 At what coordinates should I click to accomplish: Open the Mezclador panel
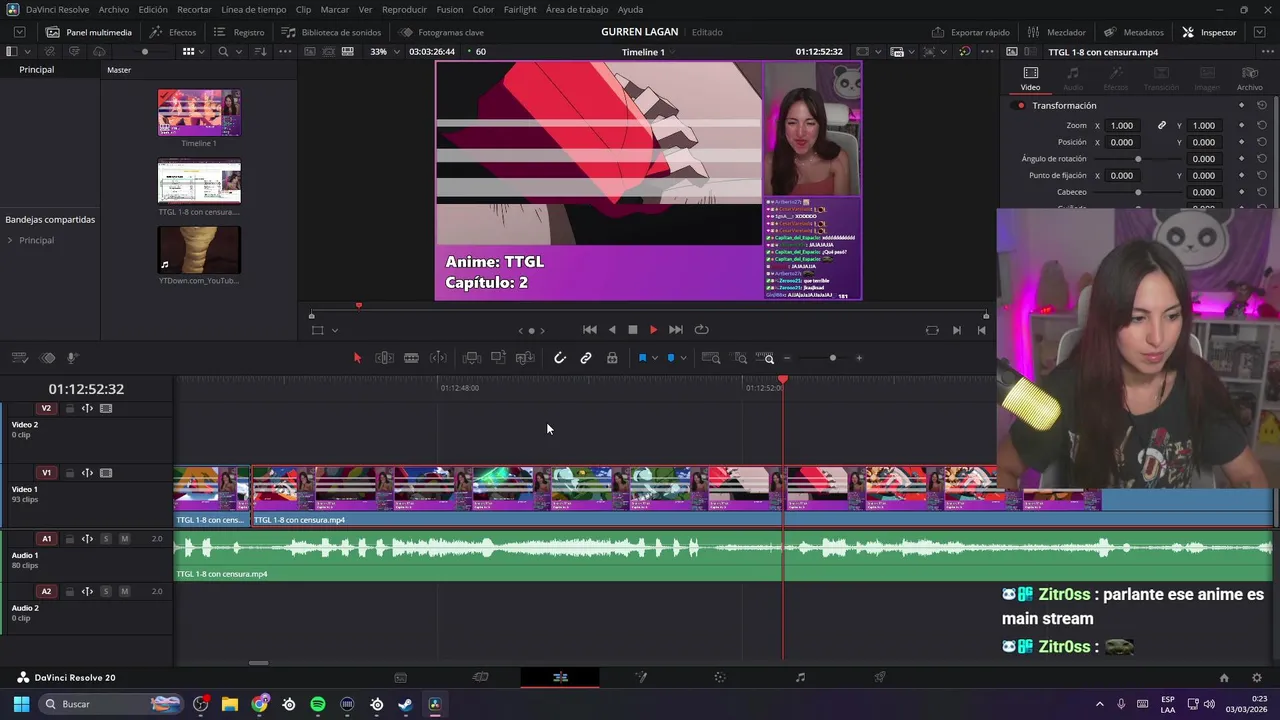point(1058,32)
